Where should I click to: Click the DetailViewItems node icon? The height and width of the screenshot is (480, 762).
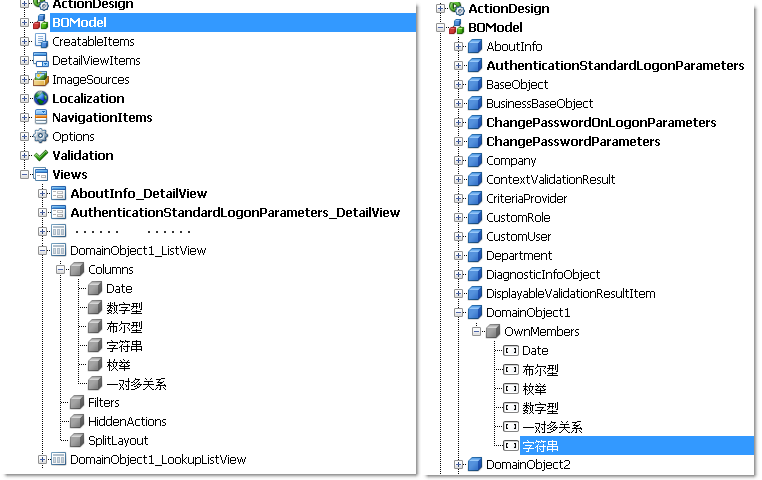point(41,60)
